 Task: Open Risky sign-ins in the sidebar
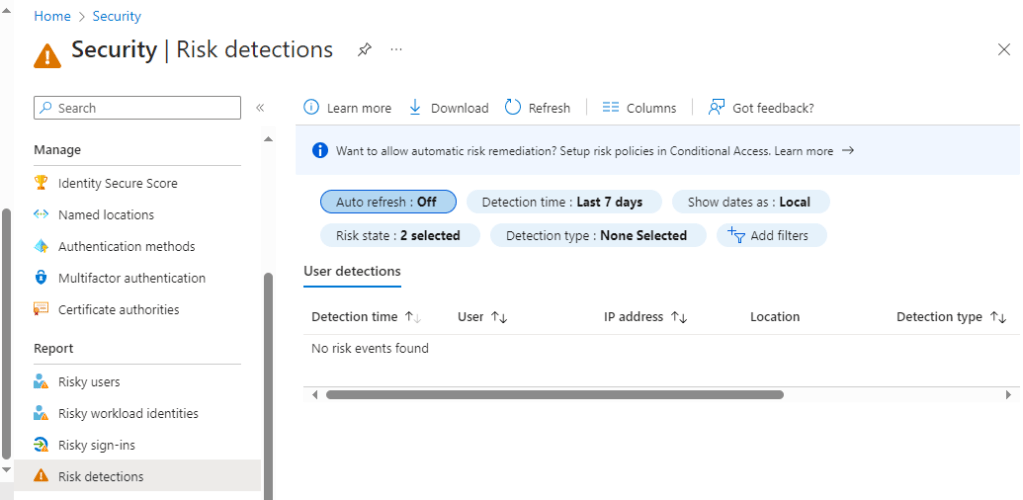[96, 445]
